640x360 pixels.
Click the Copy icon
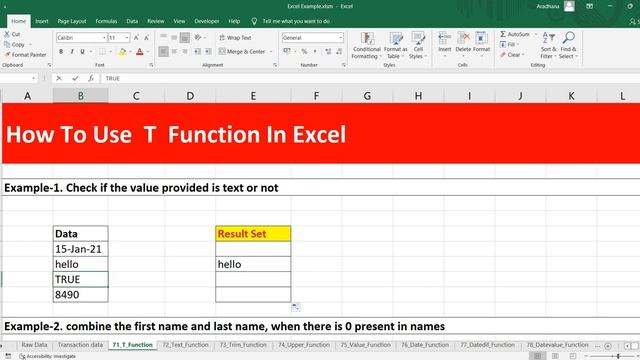click(7, 44)
